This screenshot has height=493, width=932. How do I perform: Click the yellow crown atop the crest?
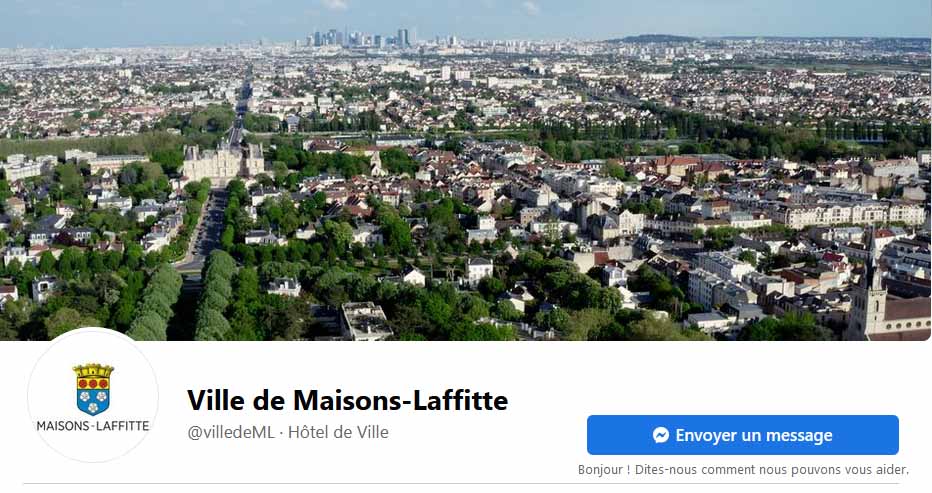click(x=93, y=370)
